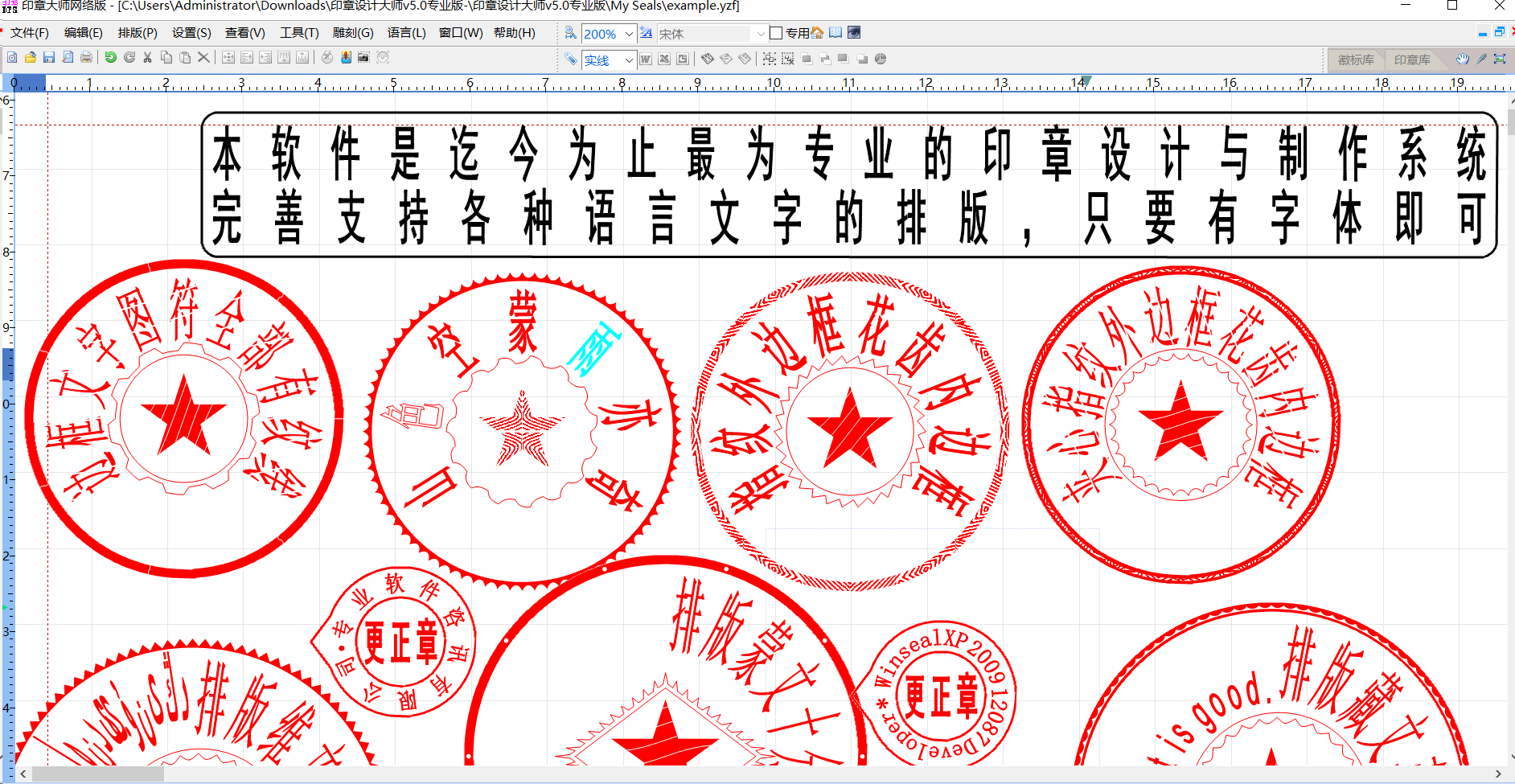Click the font text style icon

point(646,33)
